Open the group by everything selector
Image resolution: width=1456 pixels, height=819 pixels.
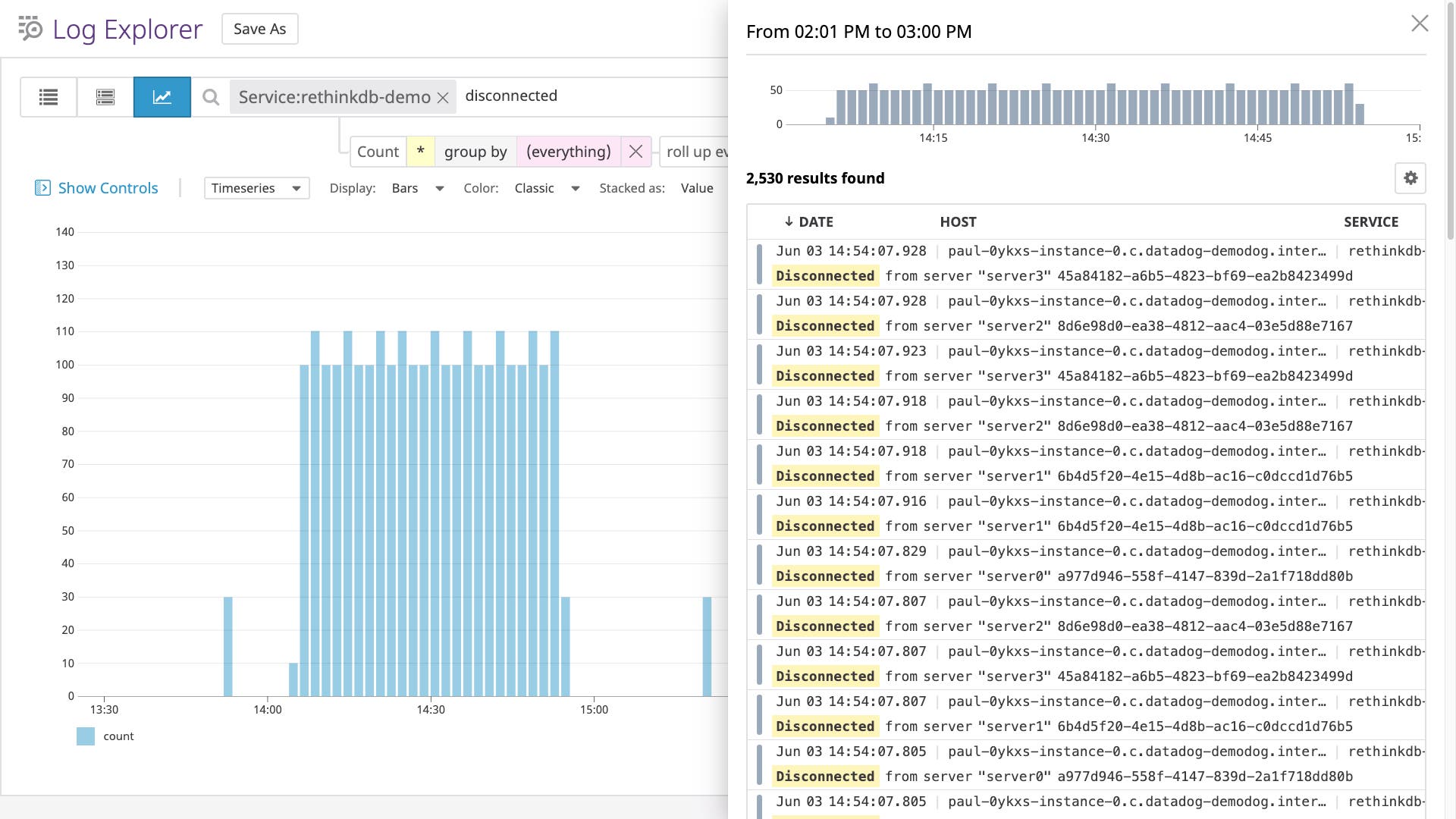[x=568, y=152]
